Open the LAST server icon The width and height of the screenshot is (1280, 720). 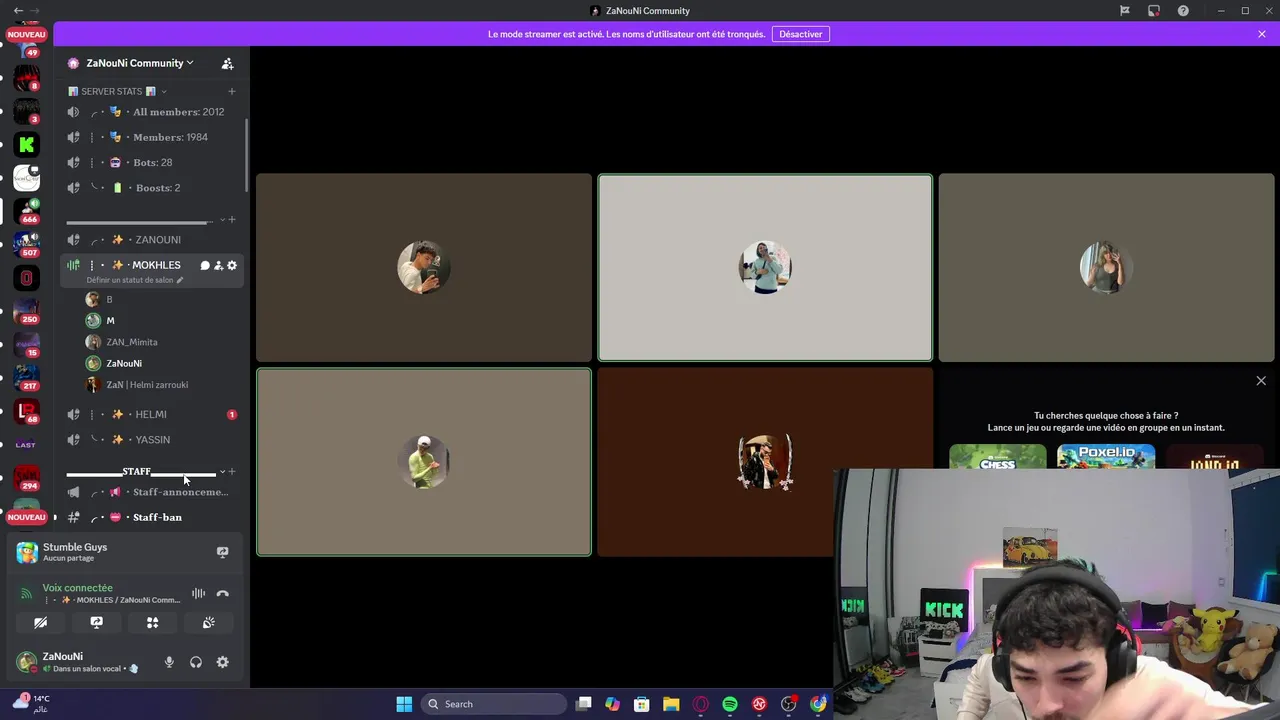27,445
